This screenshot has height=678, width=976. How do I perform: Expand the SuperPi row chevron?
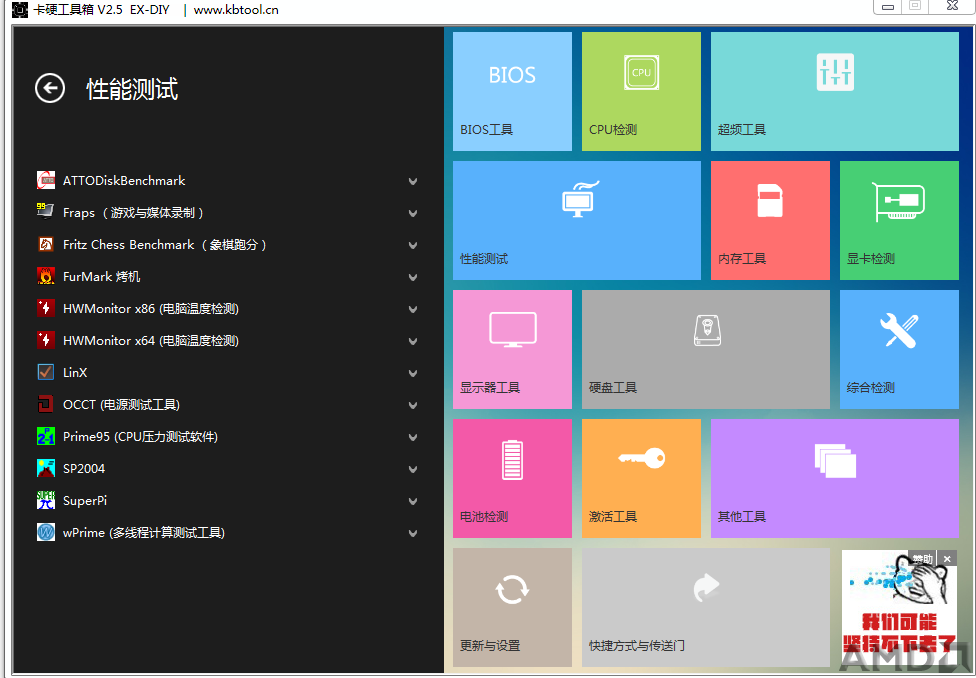click(x=413, y=501)
